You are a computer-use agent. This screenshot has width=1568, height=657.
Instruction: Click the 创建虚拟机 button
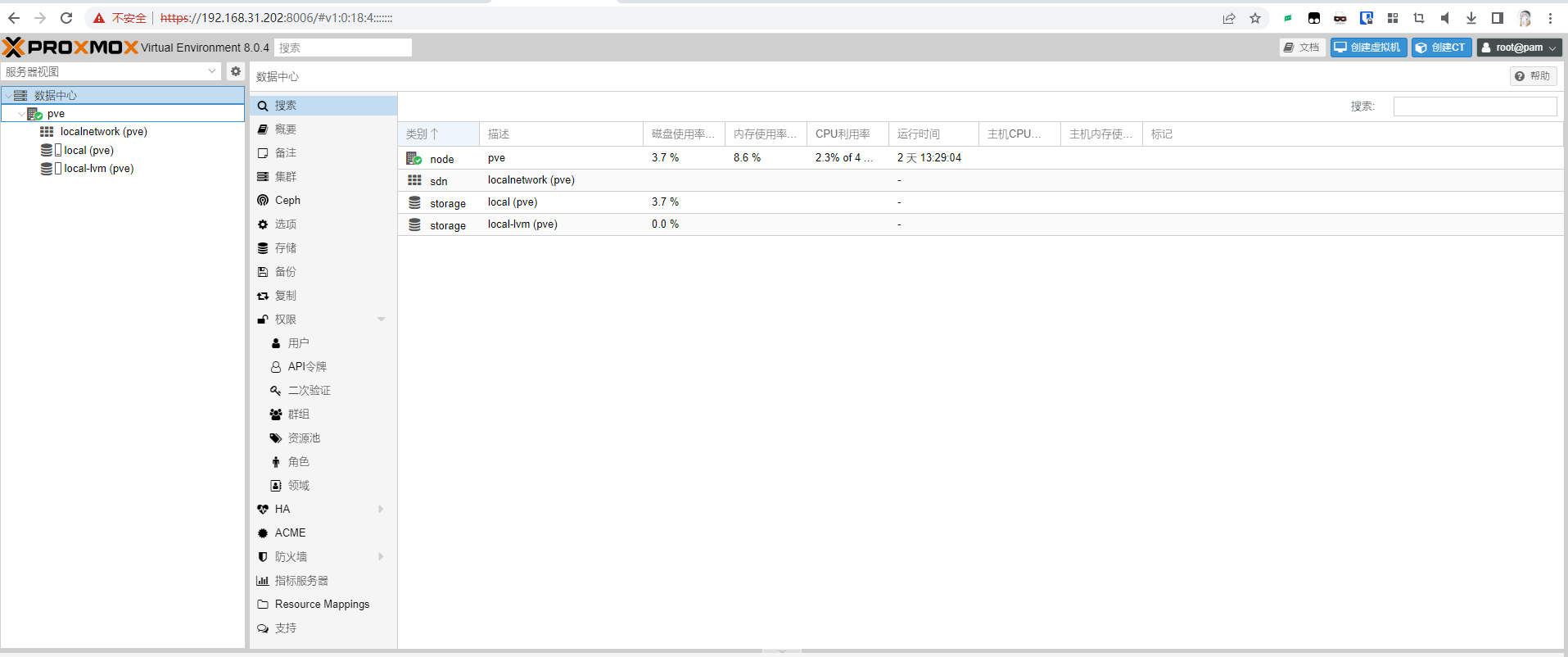click(x=1368, y=48)
